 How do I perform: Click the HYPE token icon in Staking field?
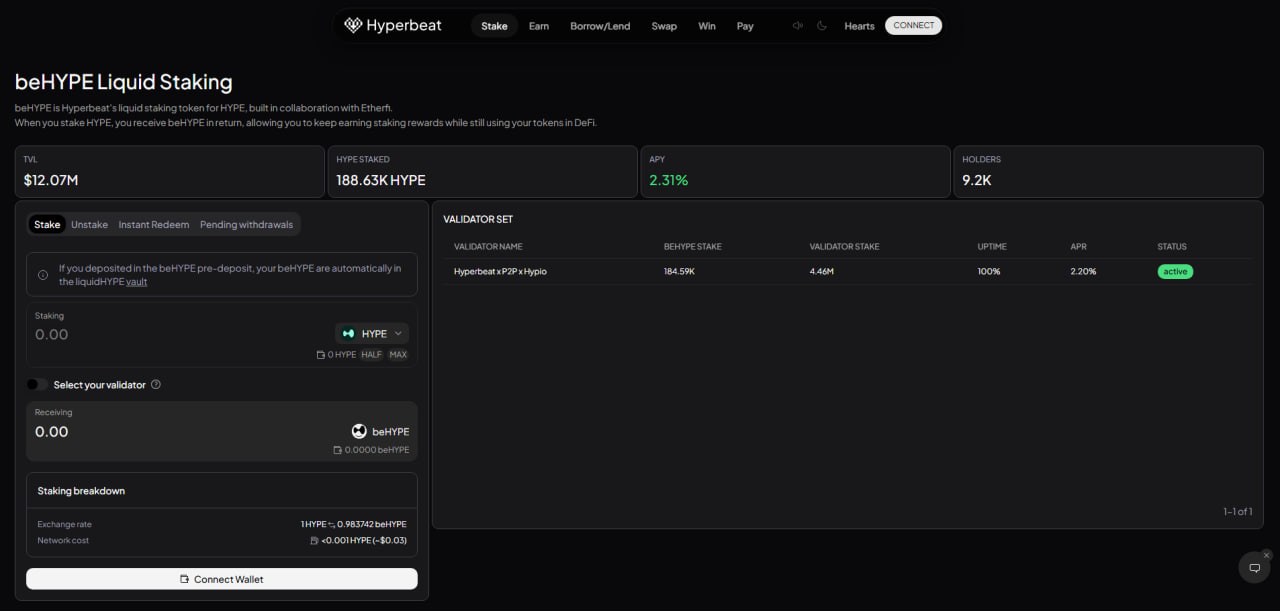pos(348,334)
